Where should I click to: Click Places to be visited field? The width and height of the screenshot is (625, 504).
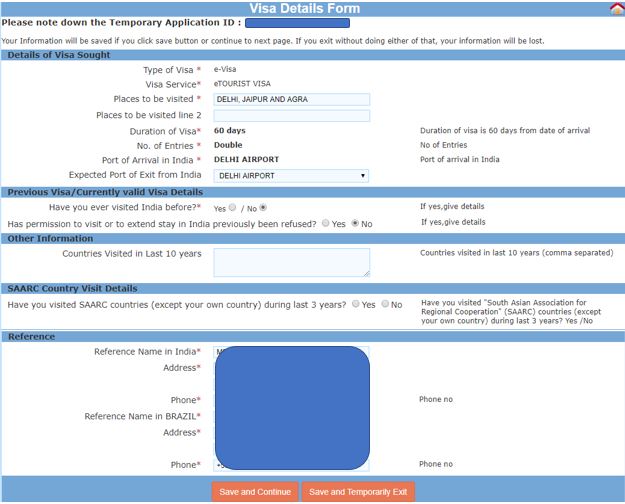(x=291, y=99)
